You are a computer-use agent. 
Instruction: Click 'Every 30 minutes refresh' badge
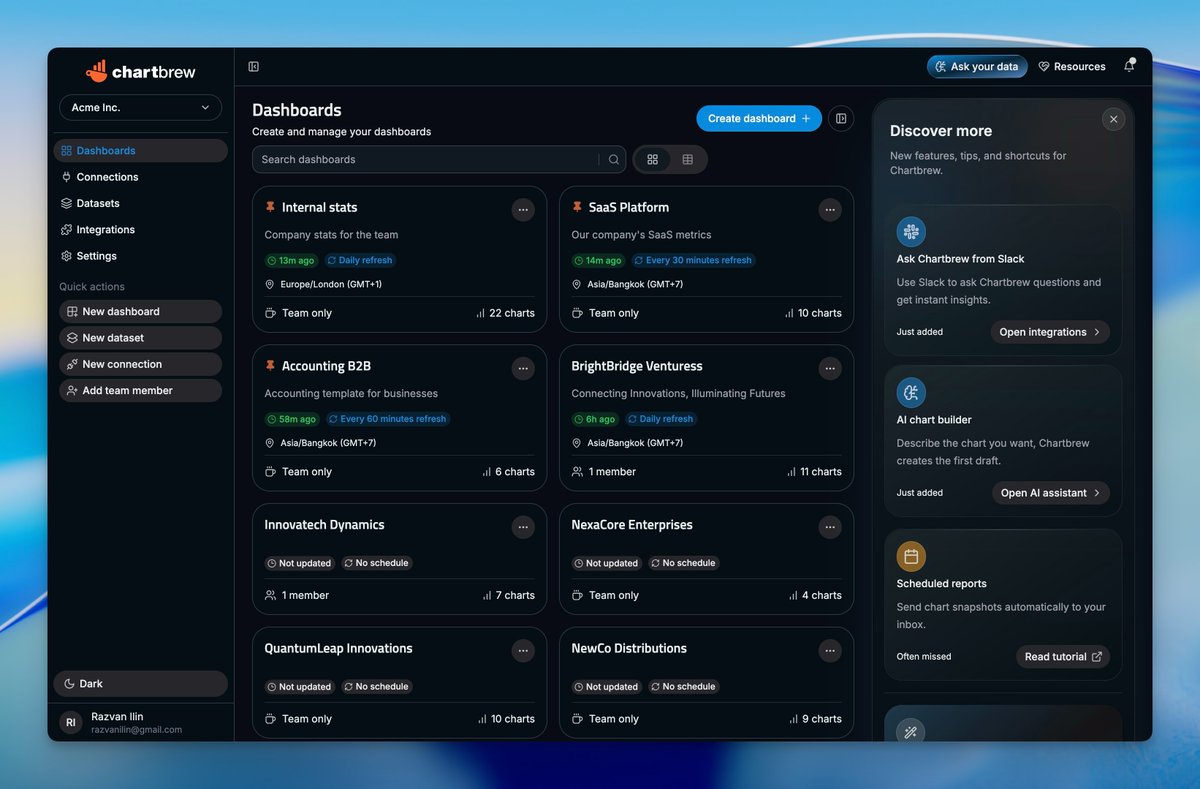coord(693,260)
